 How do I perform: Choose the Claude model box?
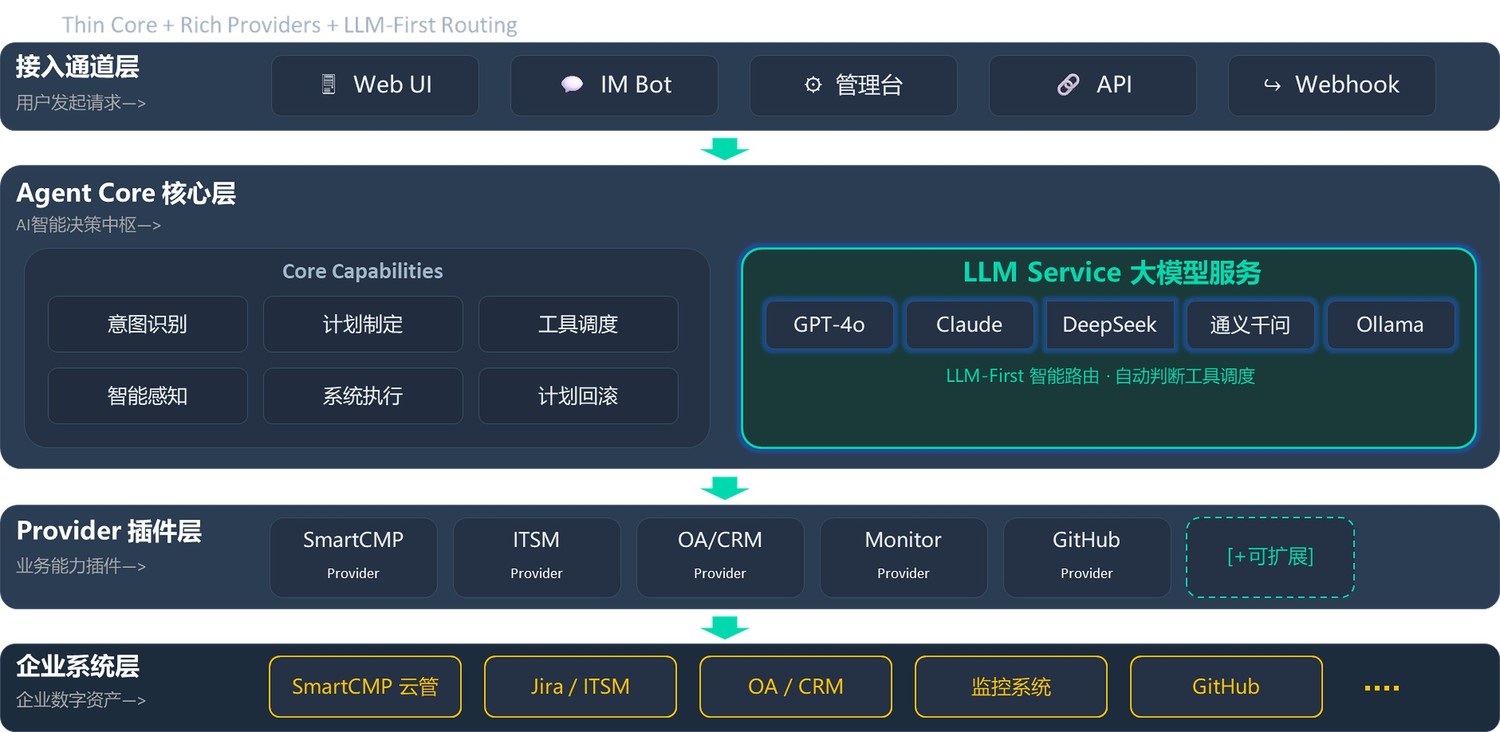click(969, 325)
